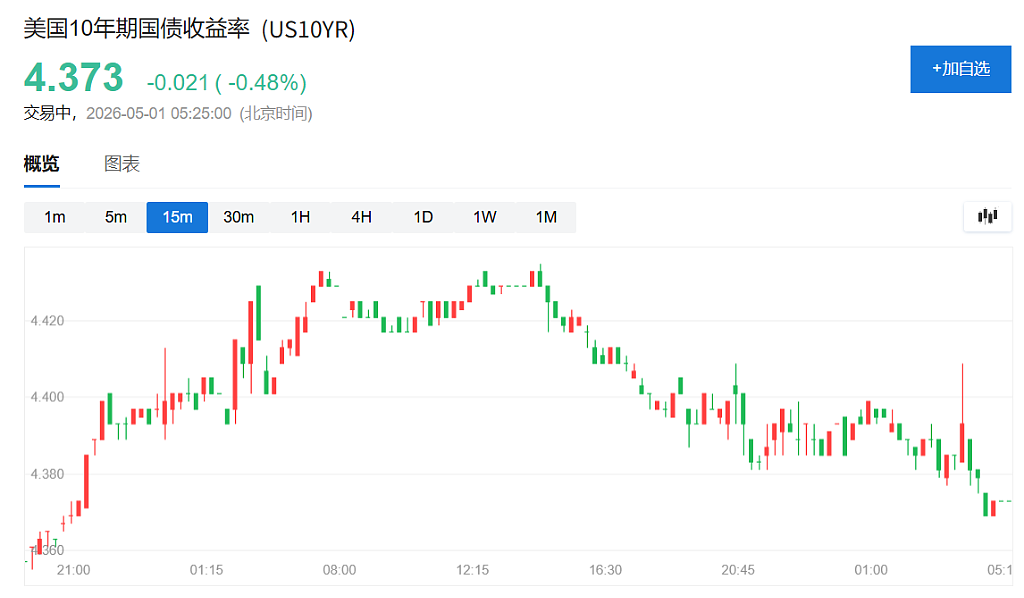
Task: Switch chart to 4H interval
Action: pos(361,217)
